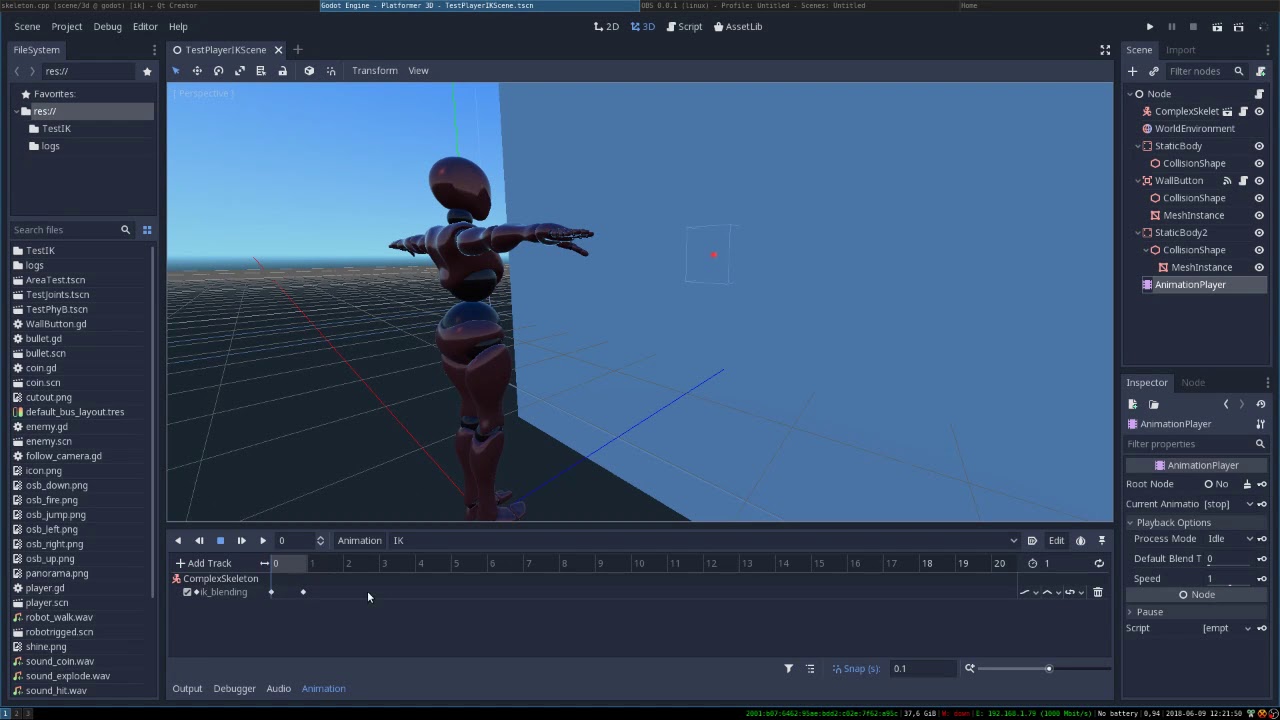Click the Filter nodes search field

pyautogui.click(x=1206, y=72)
